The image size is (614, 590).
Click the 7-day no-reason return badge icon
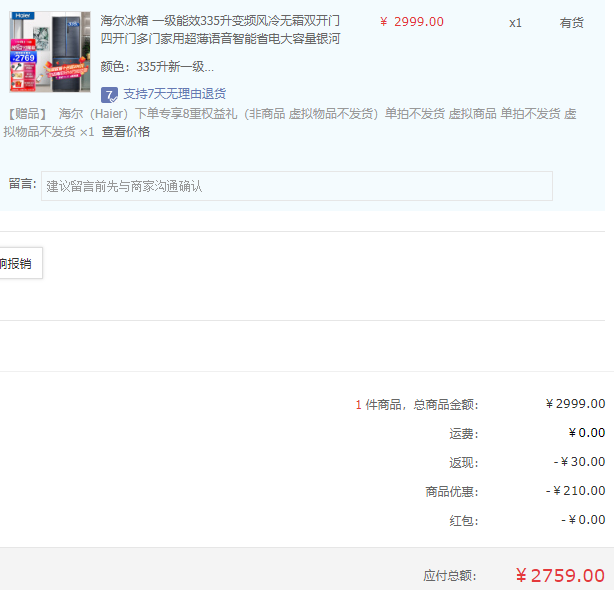(109, 94)
